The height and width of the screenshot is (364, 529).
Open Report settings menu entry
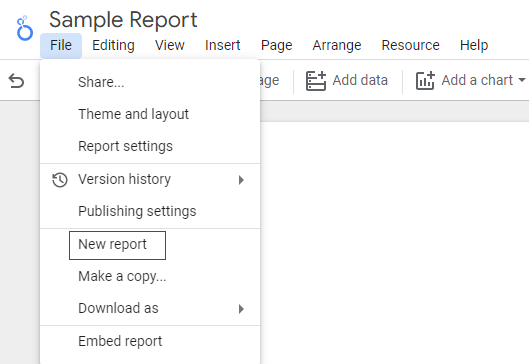[150, 146]
